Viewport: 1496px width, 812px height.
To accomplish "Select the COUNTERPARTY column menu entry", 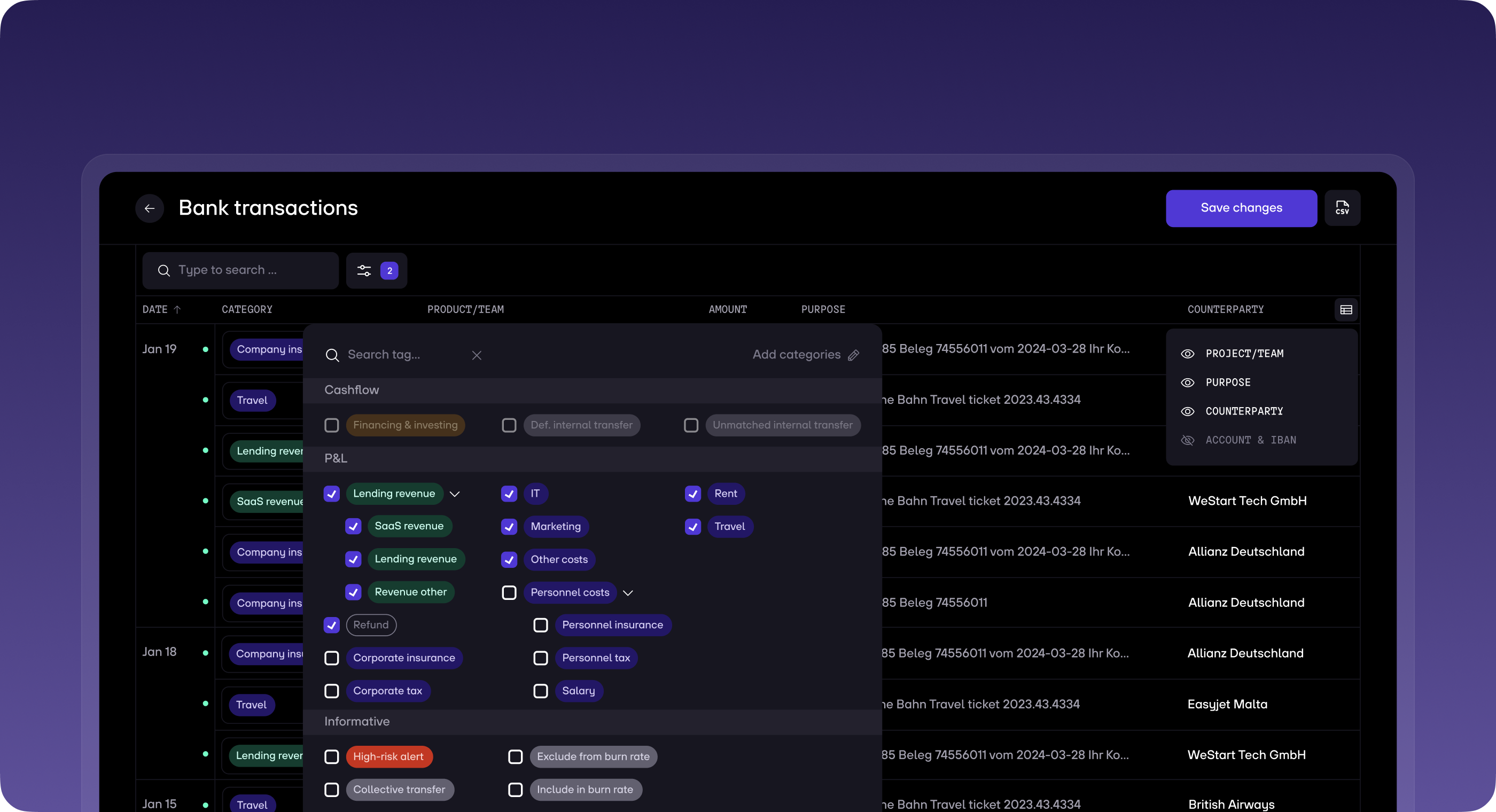I will coord(1244,411).
